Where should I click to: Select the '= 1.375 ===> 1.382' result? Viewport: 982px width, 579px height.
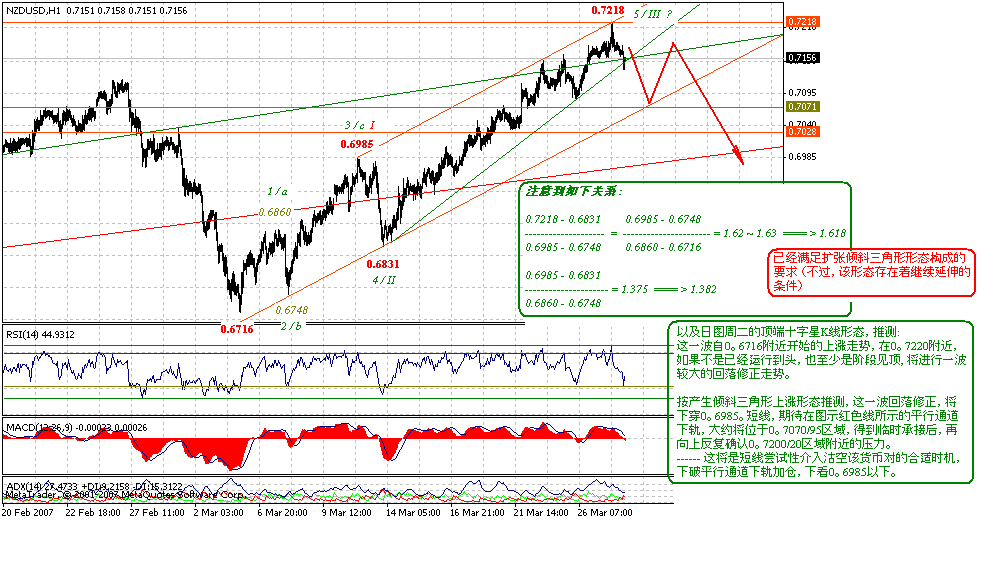click(x=664, y=289)
